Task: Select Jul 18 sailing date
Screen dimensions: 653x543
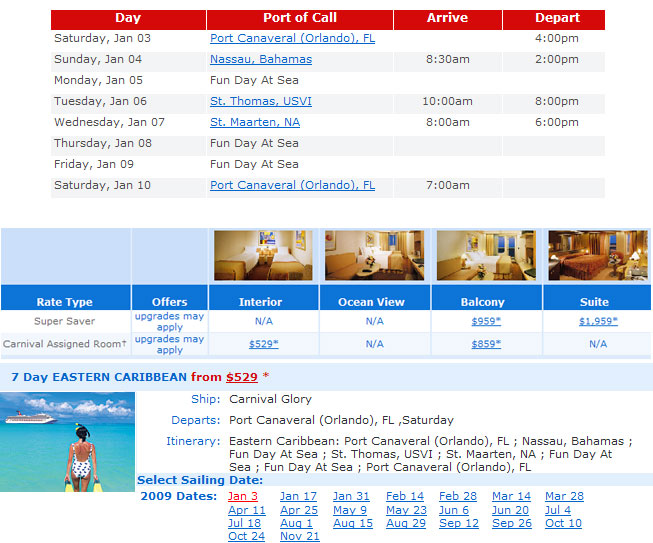Action: pyautogui.click(x=244, y=523)
